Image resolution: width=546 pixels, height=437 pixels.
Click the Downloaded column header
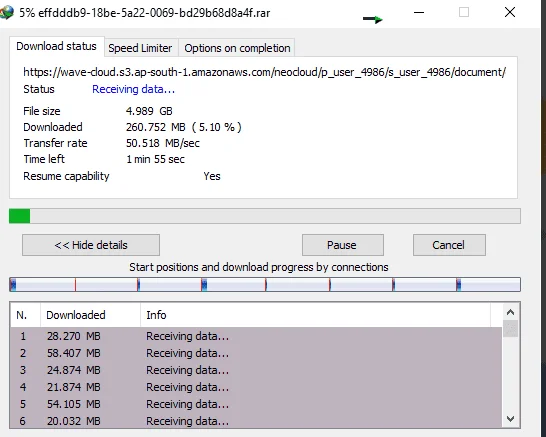91,315
